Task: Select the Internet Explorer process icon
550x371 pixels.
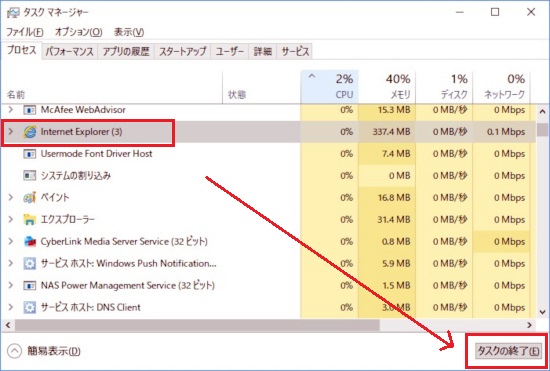Action: (x=30, y=132)
